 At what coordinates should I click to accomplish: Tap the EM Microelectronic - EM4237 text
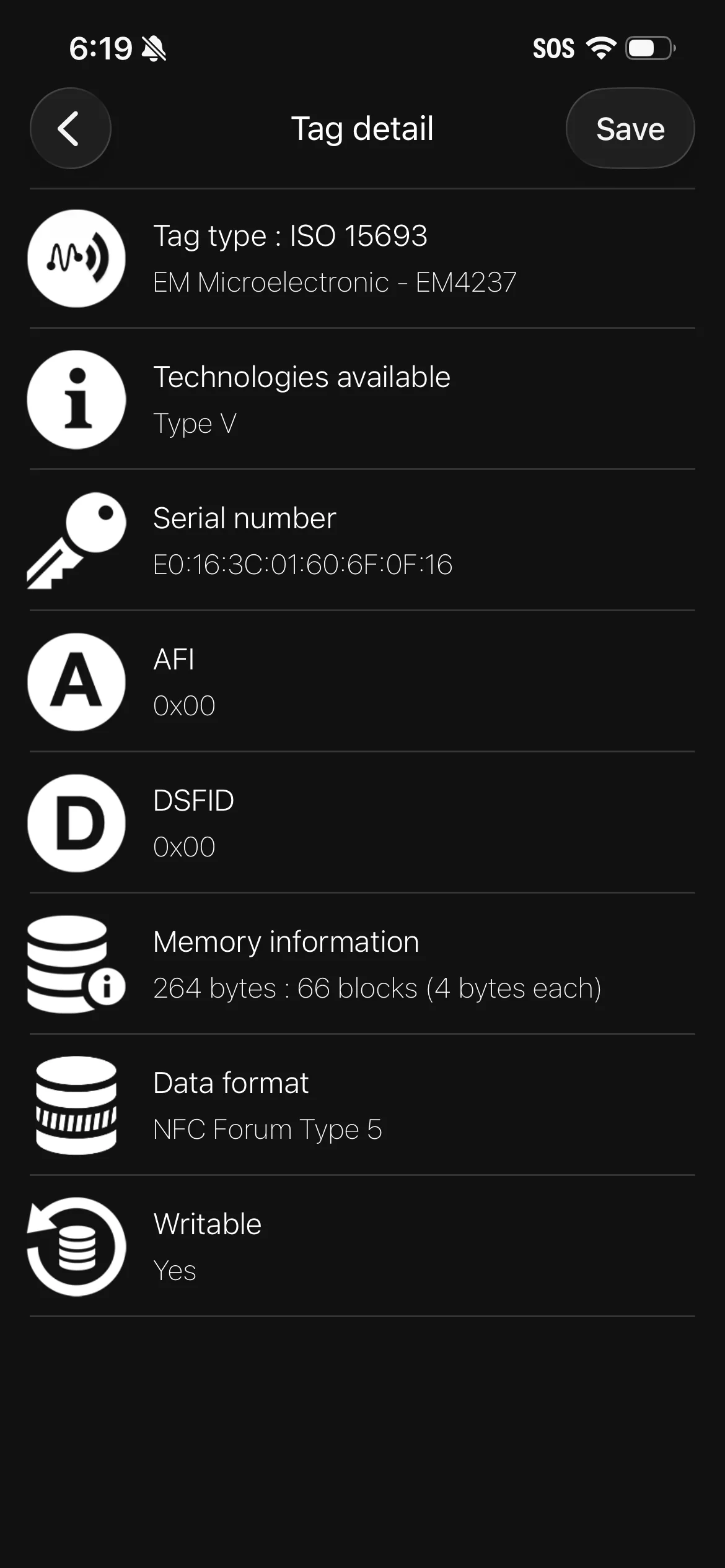[x=335, y=282]
